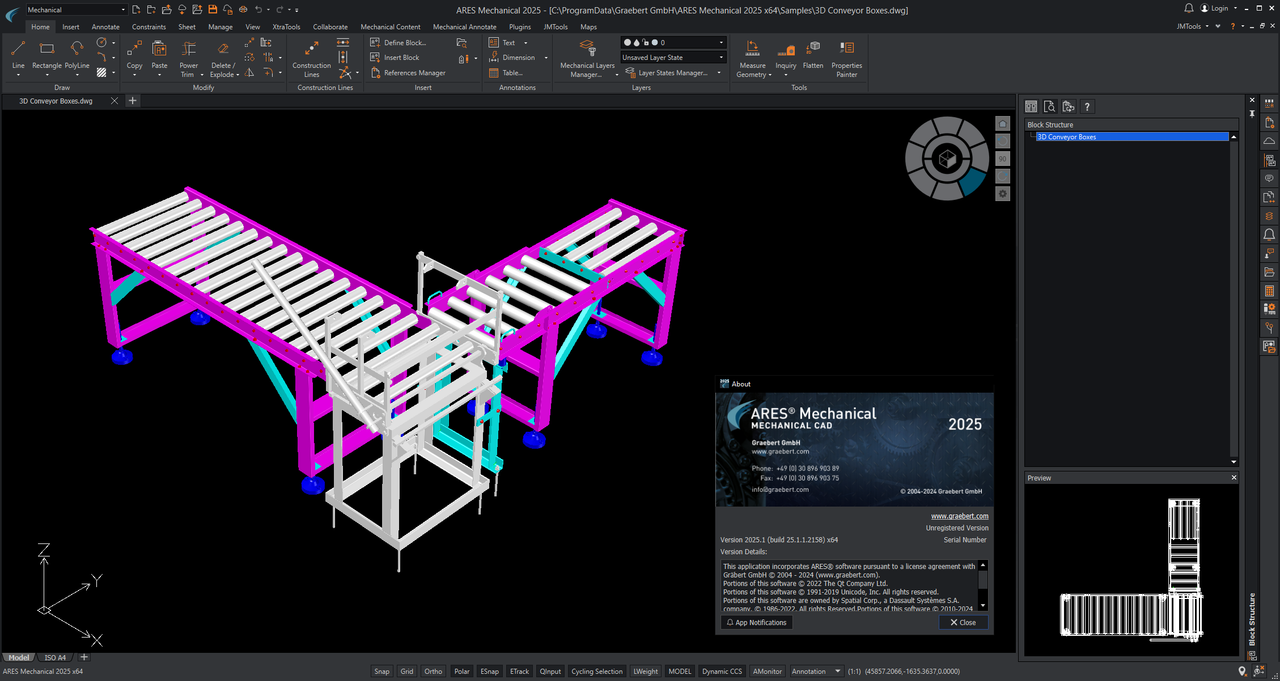Run the Flatten tool
Viewport: 1280px width, 681px height.
[x=813, y=56]
